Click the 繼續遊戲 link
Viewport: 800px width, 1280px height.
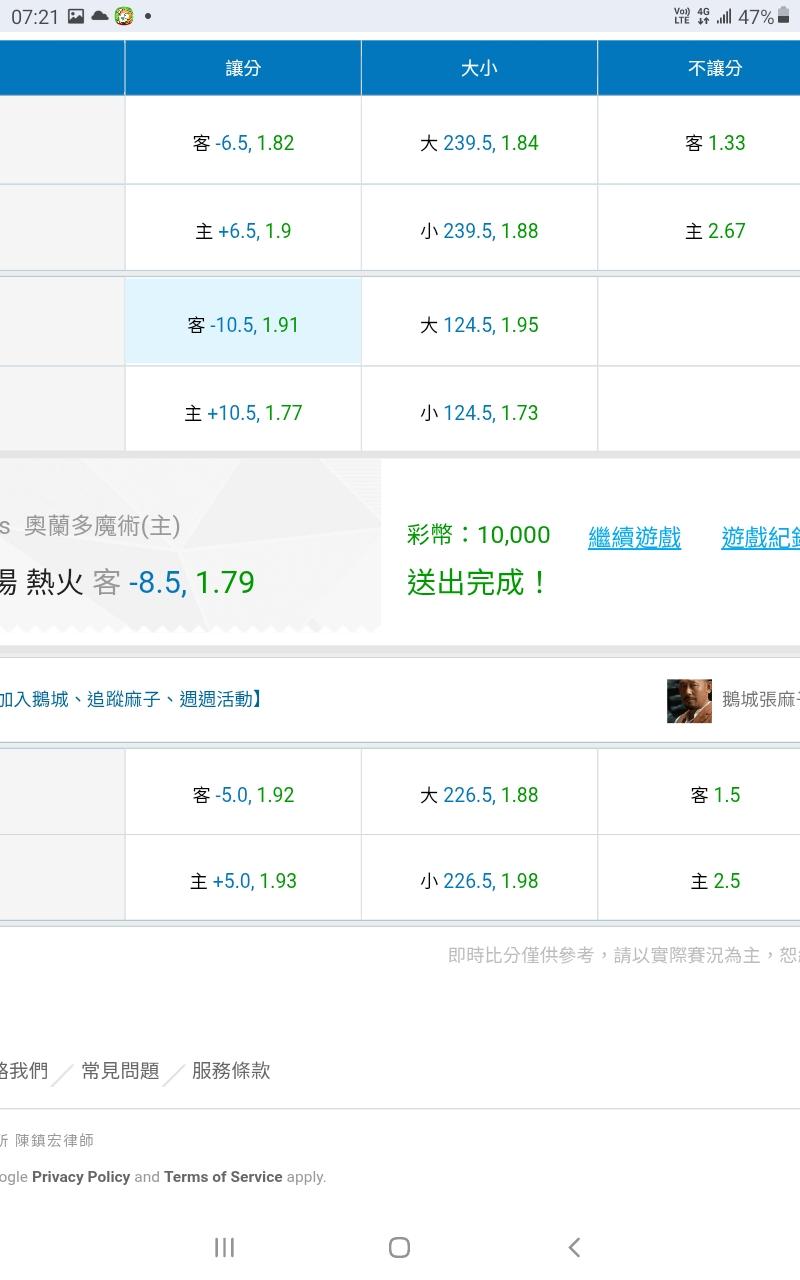pyautogui.click(x=634, y=538)
